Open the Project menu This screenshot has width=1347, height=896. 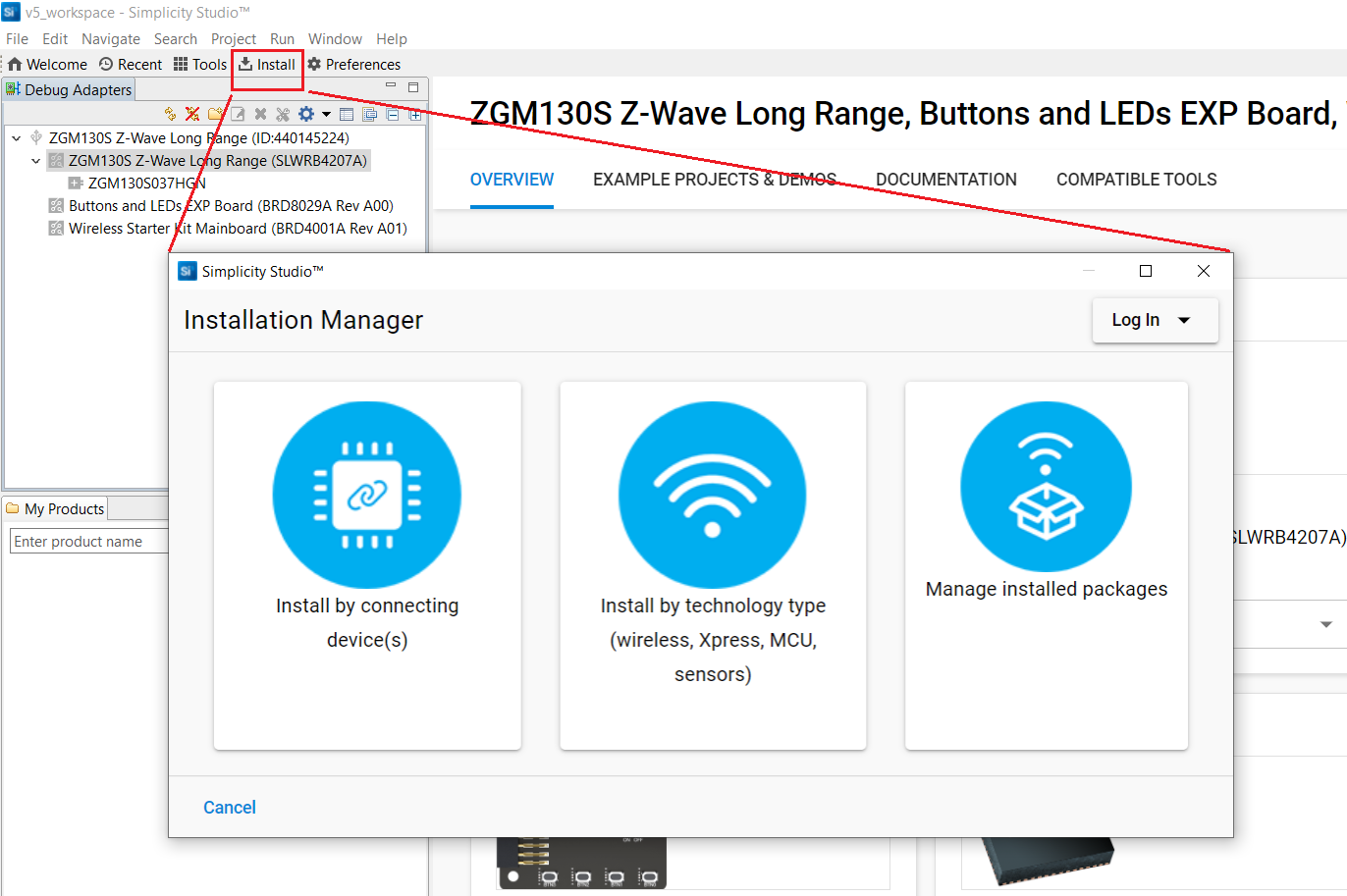(234, 39)
